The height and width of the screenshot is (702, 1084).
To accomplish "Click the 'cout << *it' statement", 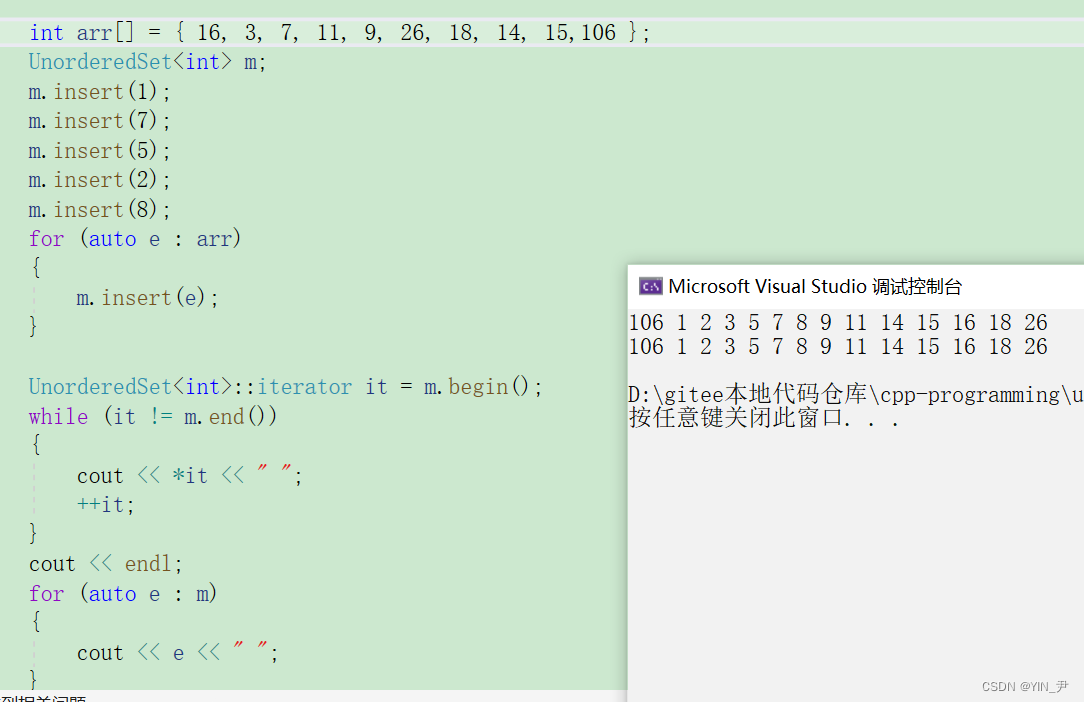I will [189, 476].
